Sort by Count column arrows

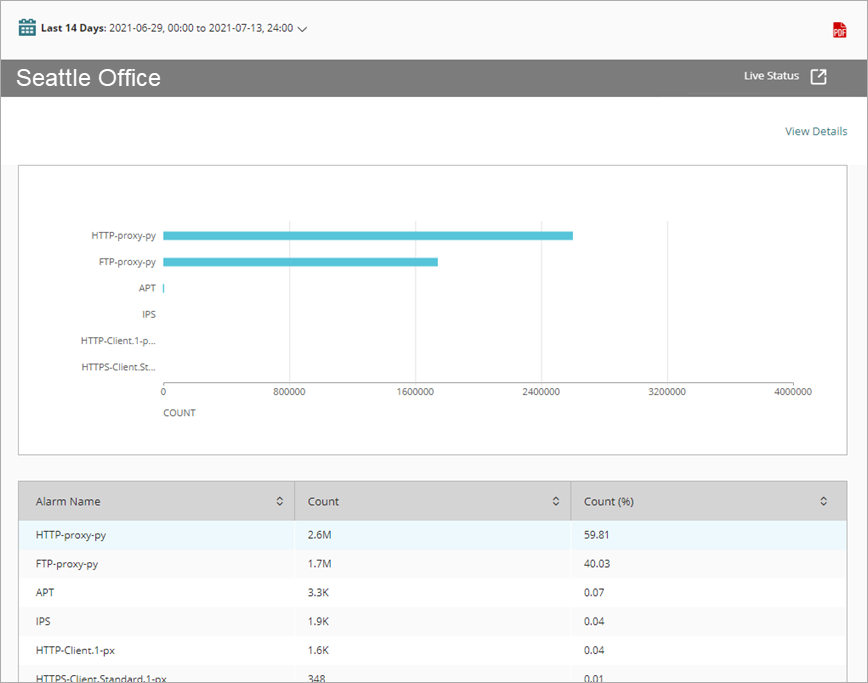point(555,501)
